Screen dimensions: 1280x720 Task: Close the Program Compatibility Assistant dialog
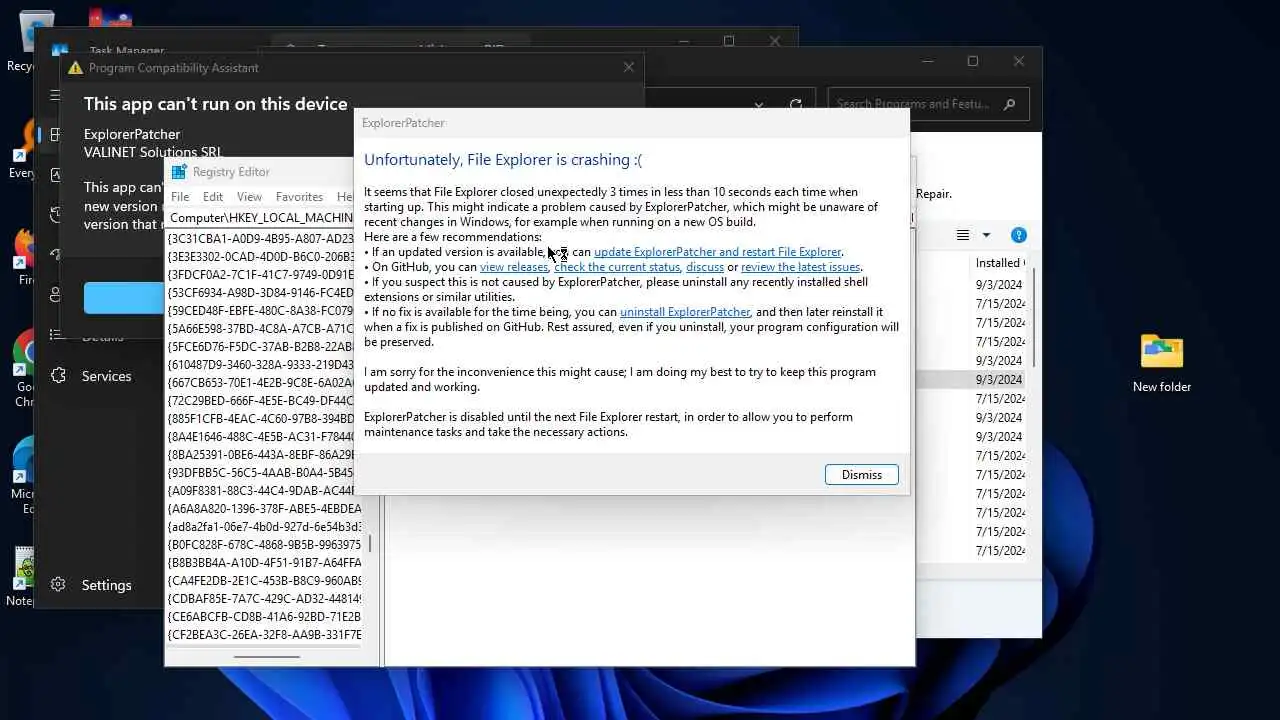[x=628, y=67]
